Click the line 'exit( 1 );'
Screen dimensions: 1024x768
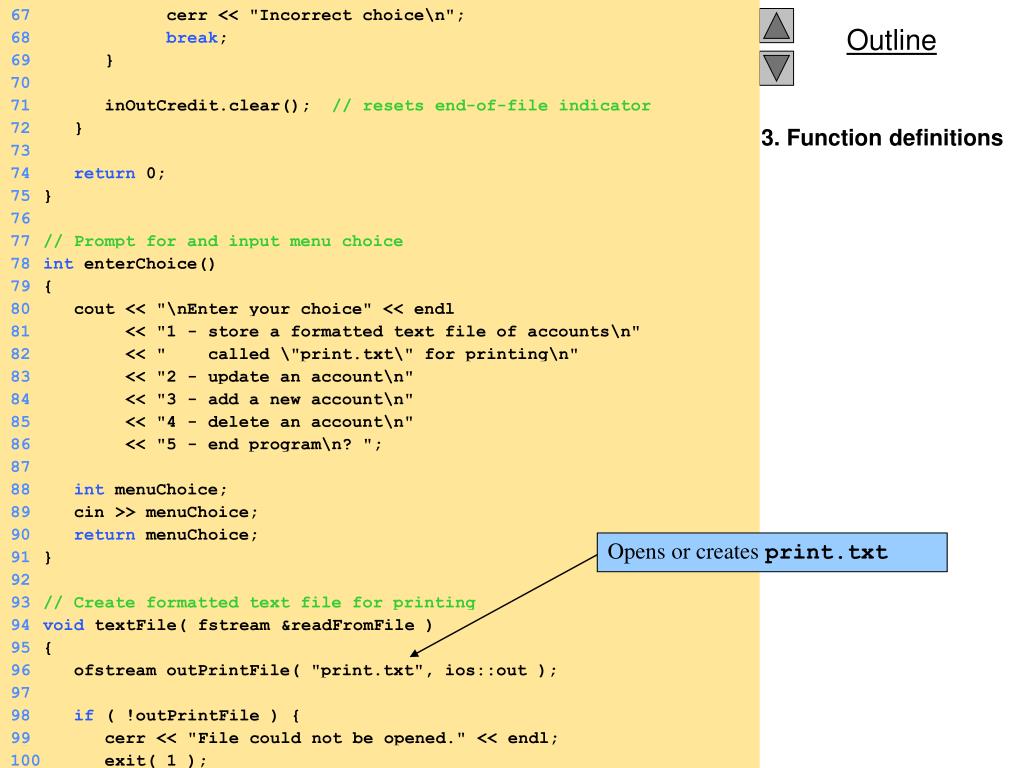coord(155,760)
